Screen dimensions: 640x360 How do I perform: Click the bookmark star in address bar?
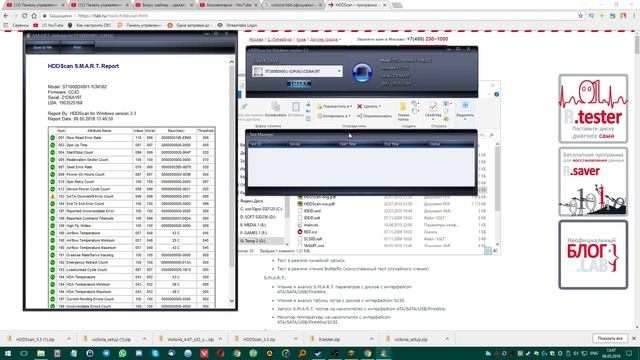click(580, 16)
